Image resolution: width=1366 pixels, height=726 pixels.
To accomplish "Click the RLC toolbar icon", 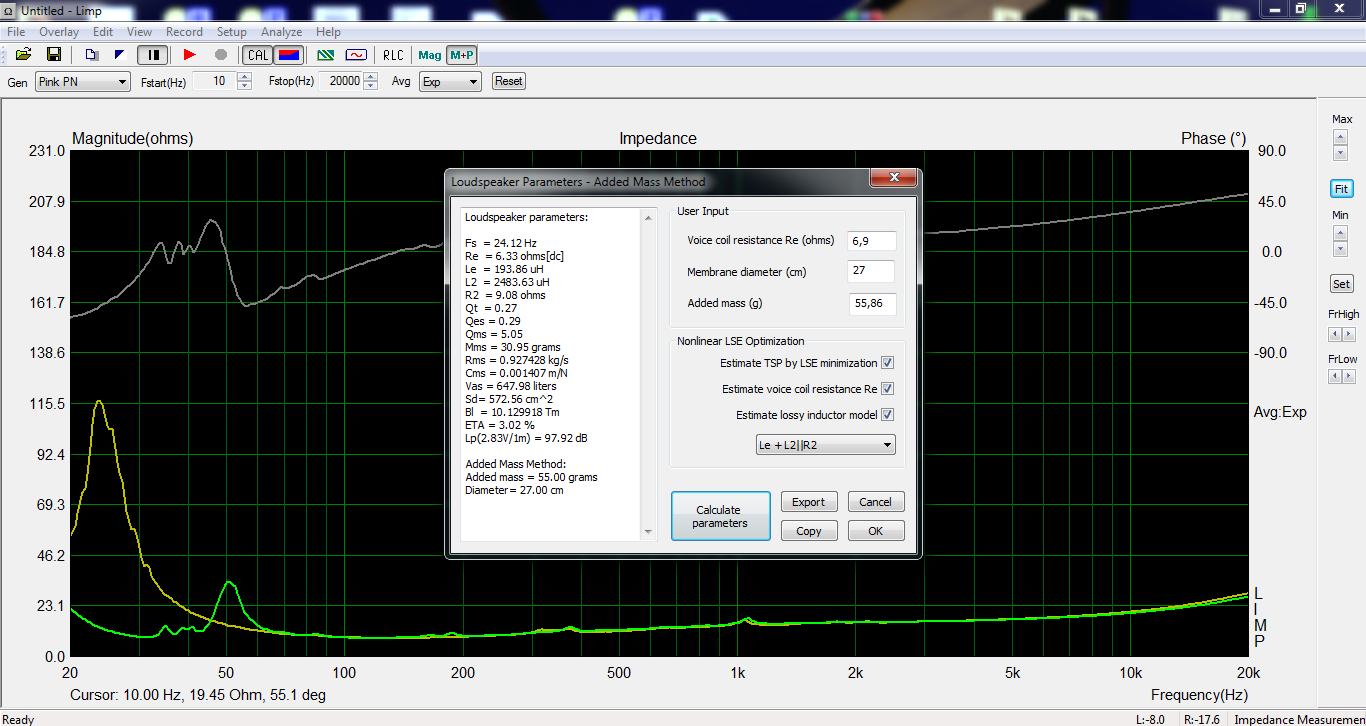I will pos(394,55).
